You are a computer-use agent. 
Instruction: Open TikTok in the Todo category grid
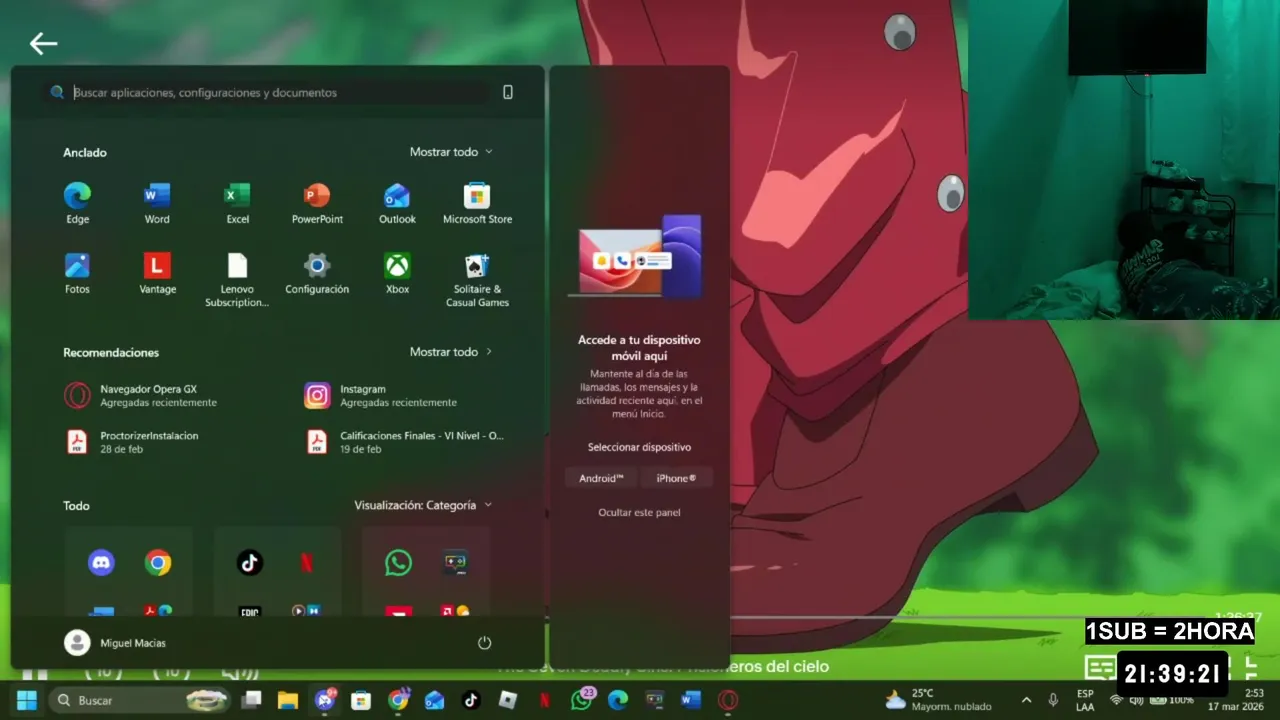tap(250, 563)
